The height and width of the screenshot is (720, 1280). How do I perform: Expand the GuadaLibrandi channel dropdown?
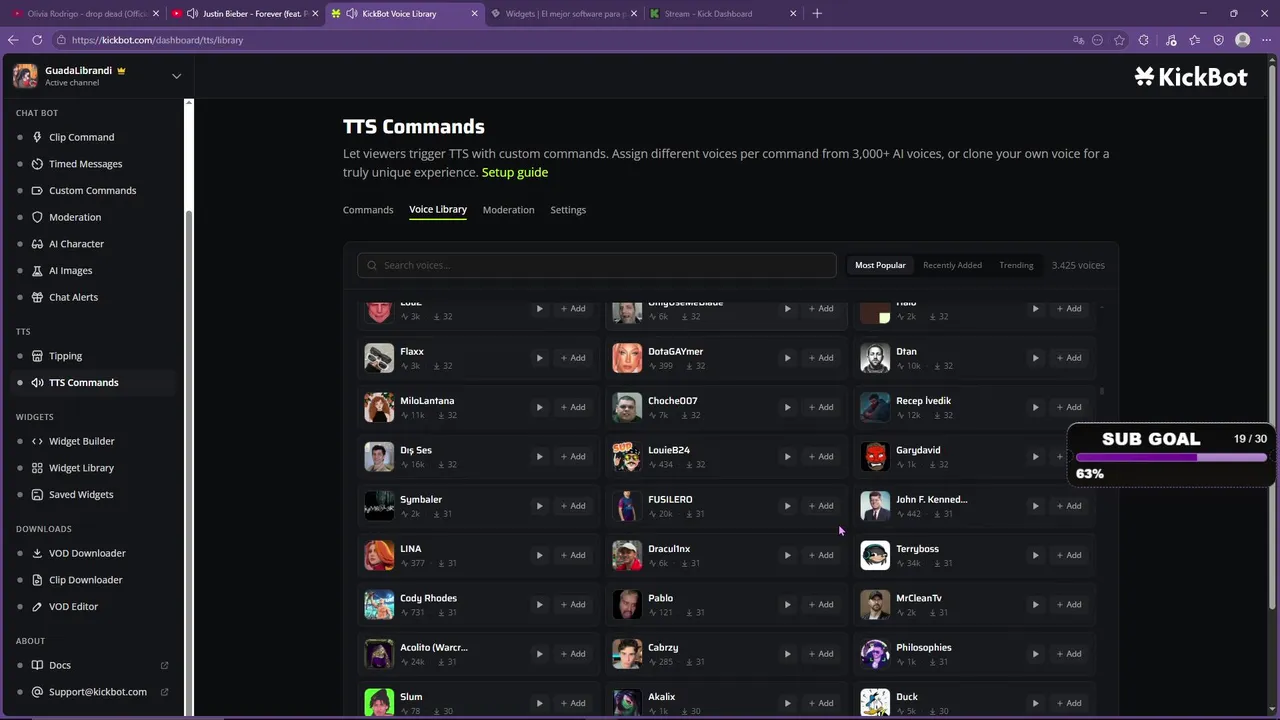[176, 76]
